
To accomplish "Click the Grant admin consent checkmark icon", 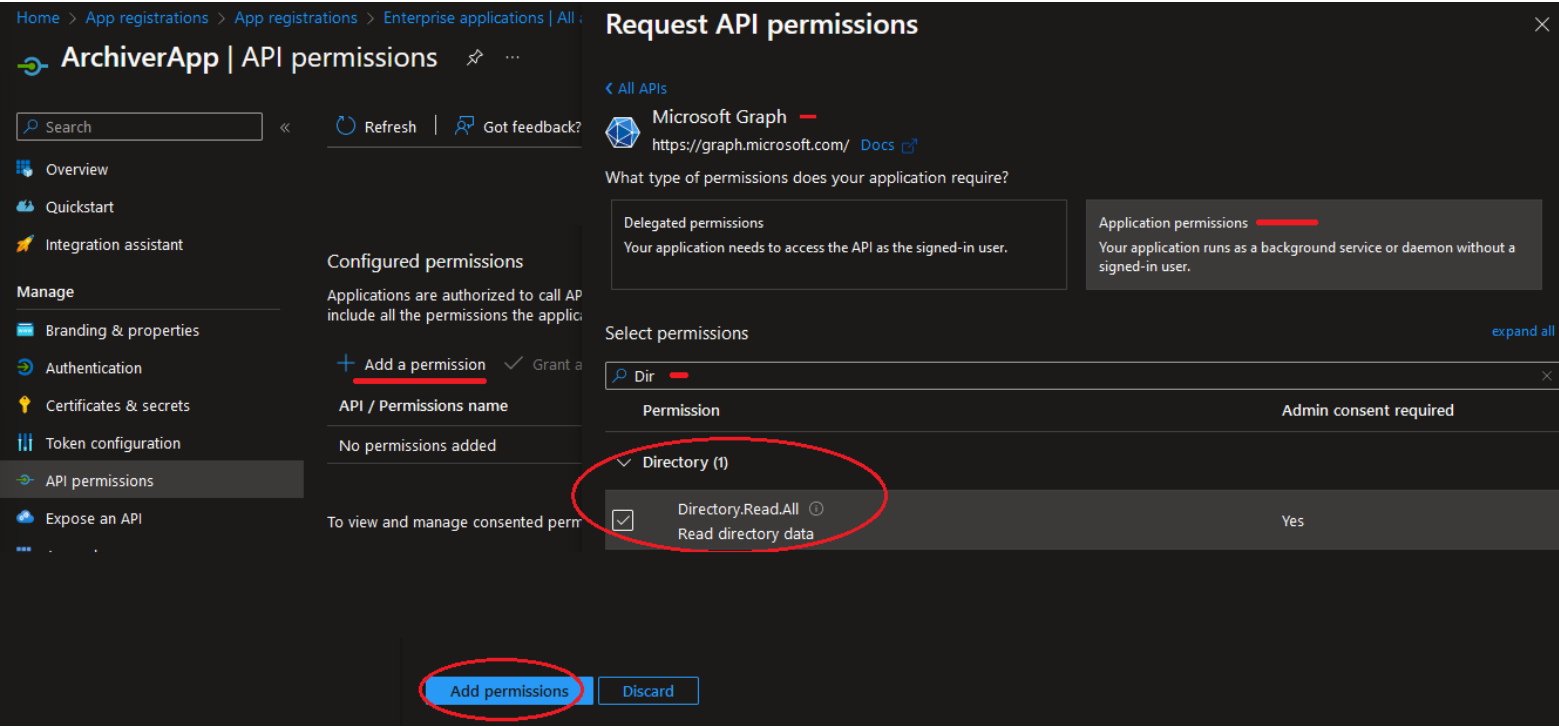I will coord(513,363).
